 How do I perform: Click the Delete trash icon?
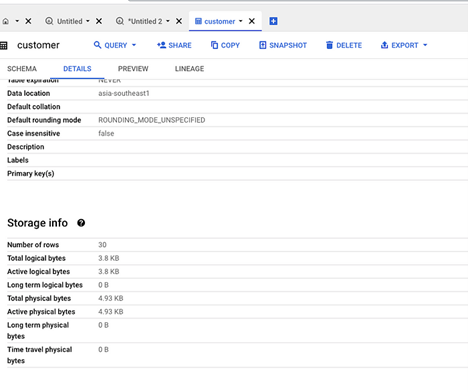tap(329, 45)
